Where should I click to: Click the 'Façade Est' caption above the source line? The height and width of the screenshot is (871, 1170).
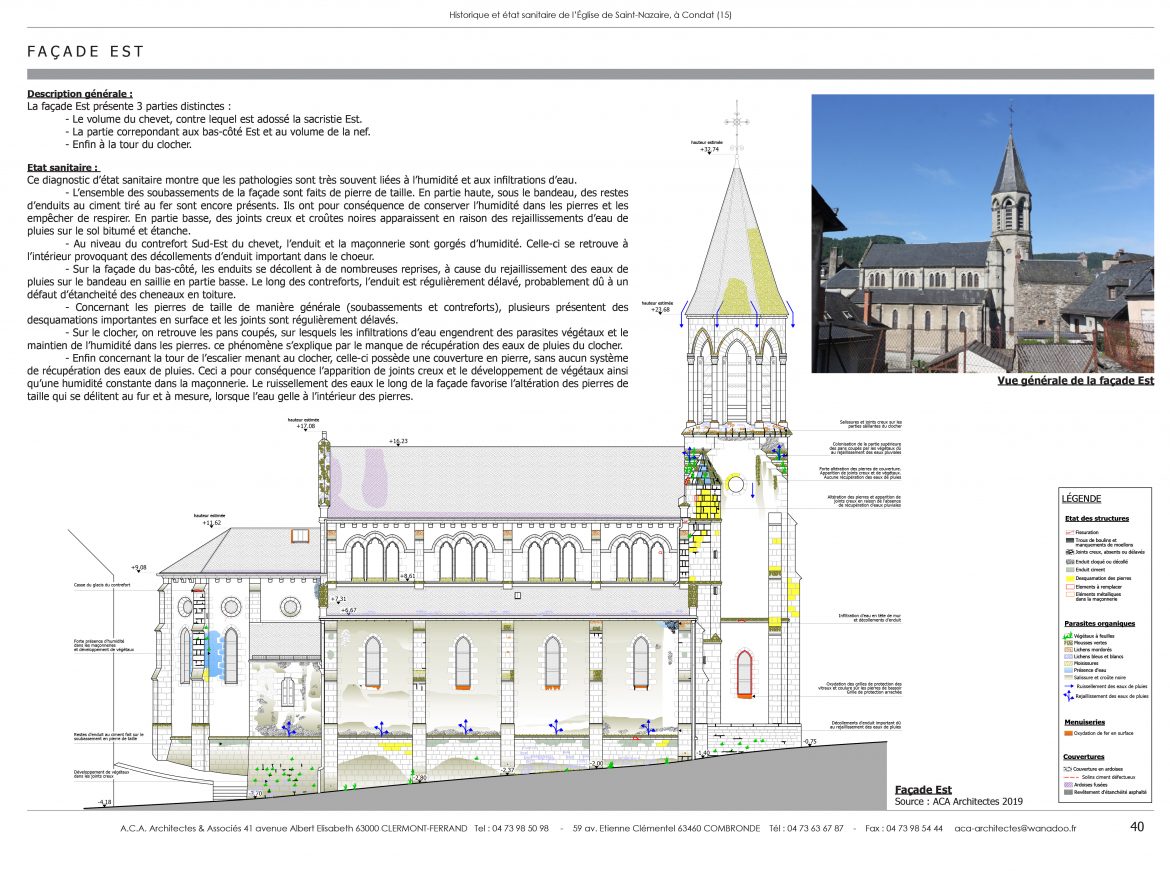coord(923,790)
